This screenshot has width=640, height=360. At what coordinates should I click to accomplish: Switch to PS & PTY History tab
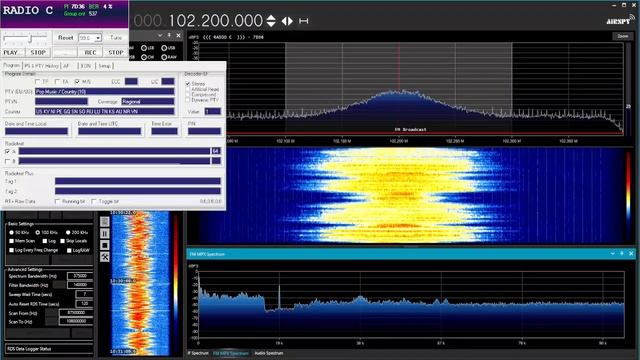coord(41,66)
